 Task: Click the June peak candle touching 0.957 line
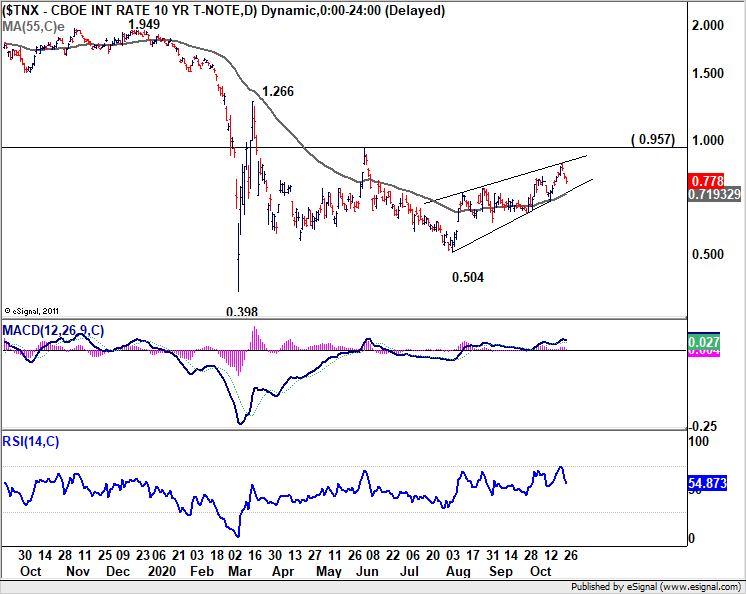pos(365,156)
